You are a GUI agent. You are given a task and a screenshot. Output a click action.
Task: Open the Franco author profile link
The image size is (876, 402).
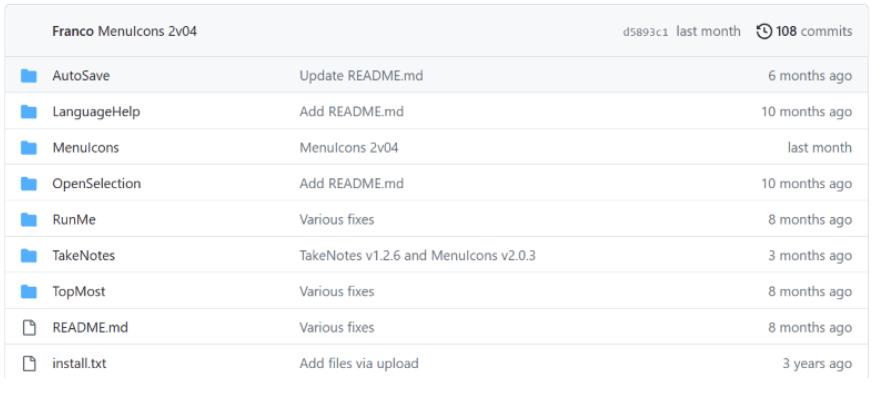tap(73, 31)
